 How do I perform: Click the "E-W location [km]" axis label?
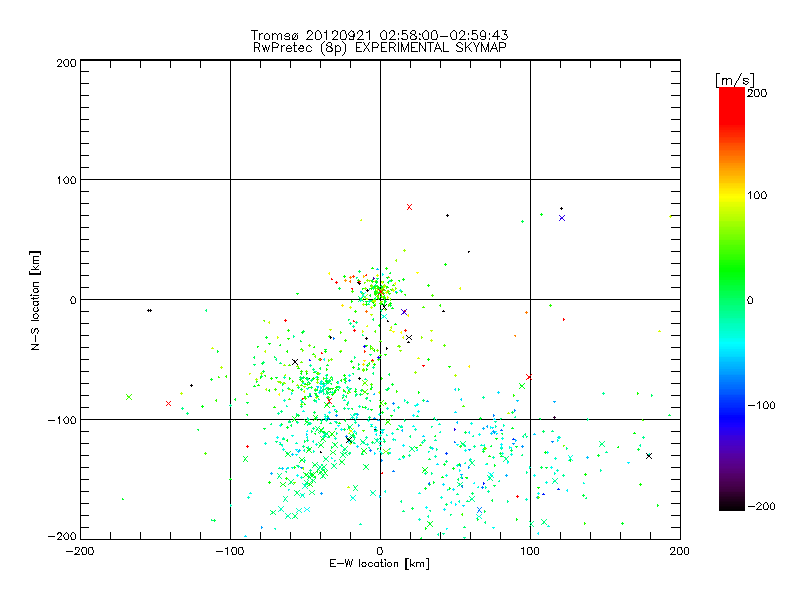click(x=379, y=563)
